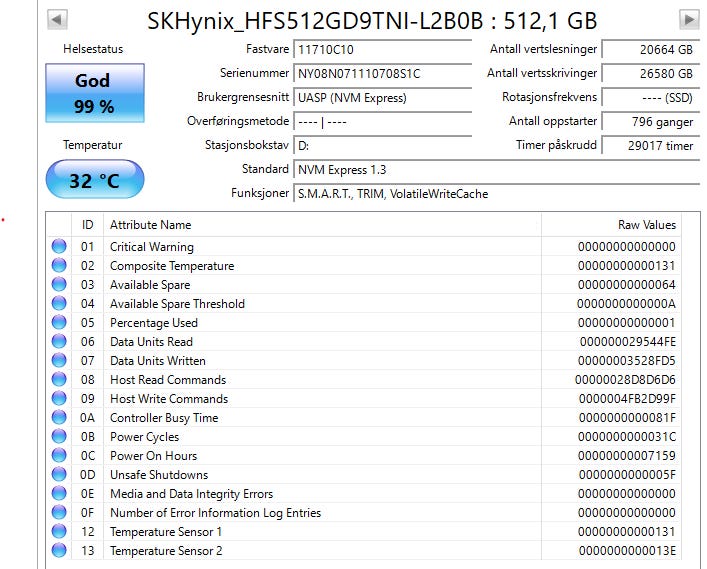
Task: Select the Unsafe Shutdowns attribute name
Action: [x=159, y=475]
